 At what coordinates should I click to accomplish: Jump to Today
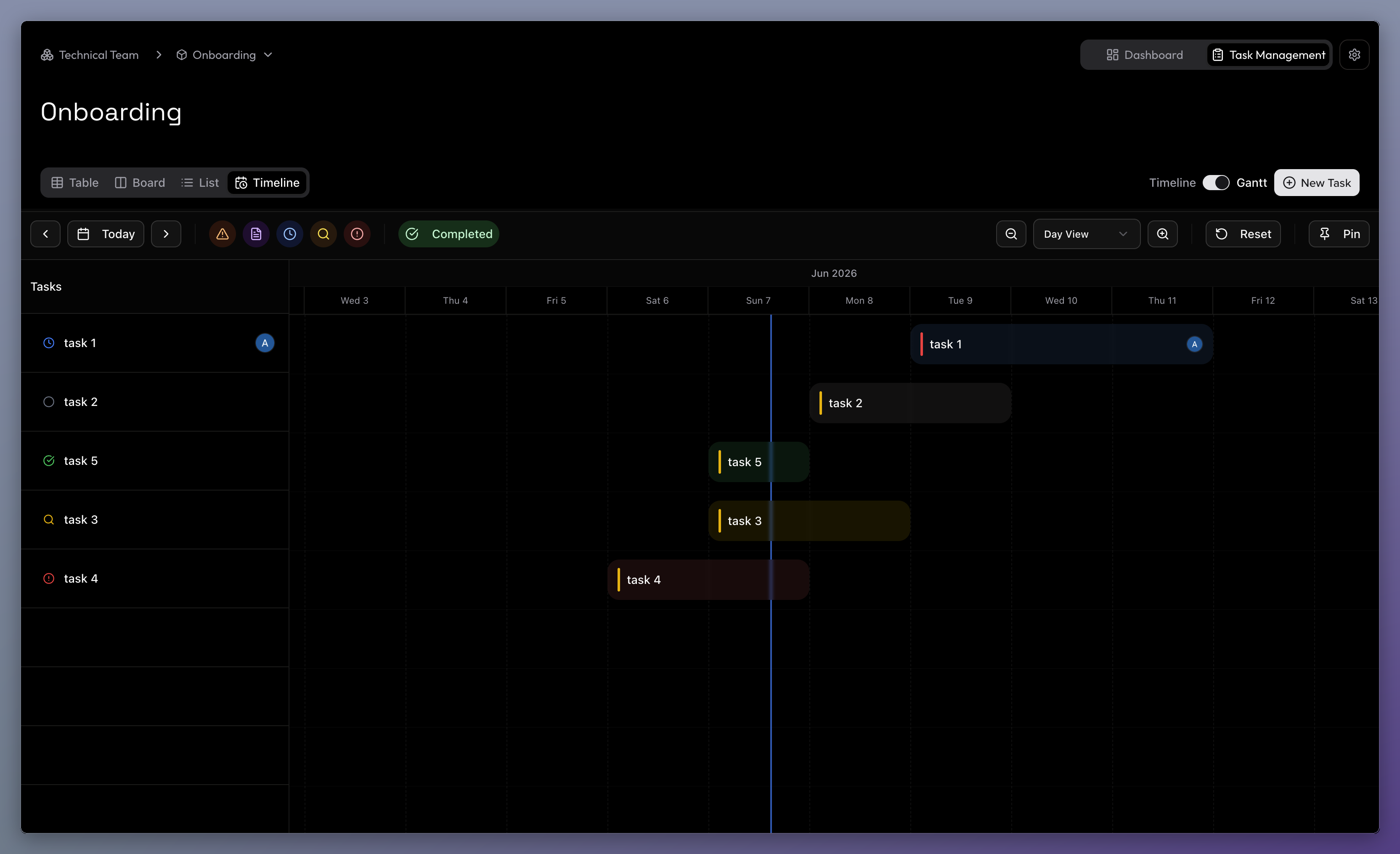coord(106,233)
